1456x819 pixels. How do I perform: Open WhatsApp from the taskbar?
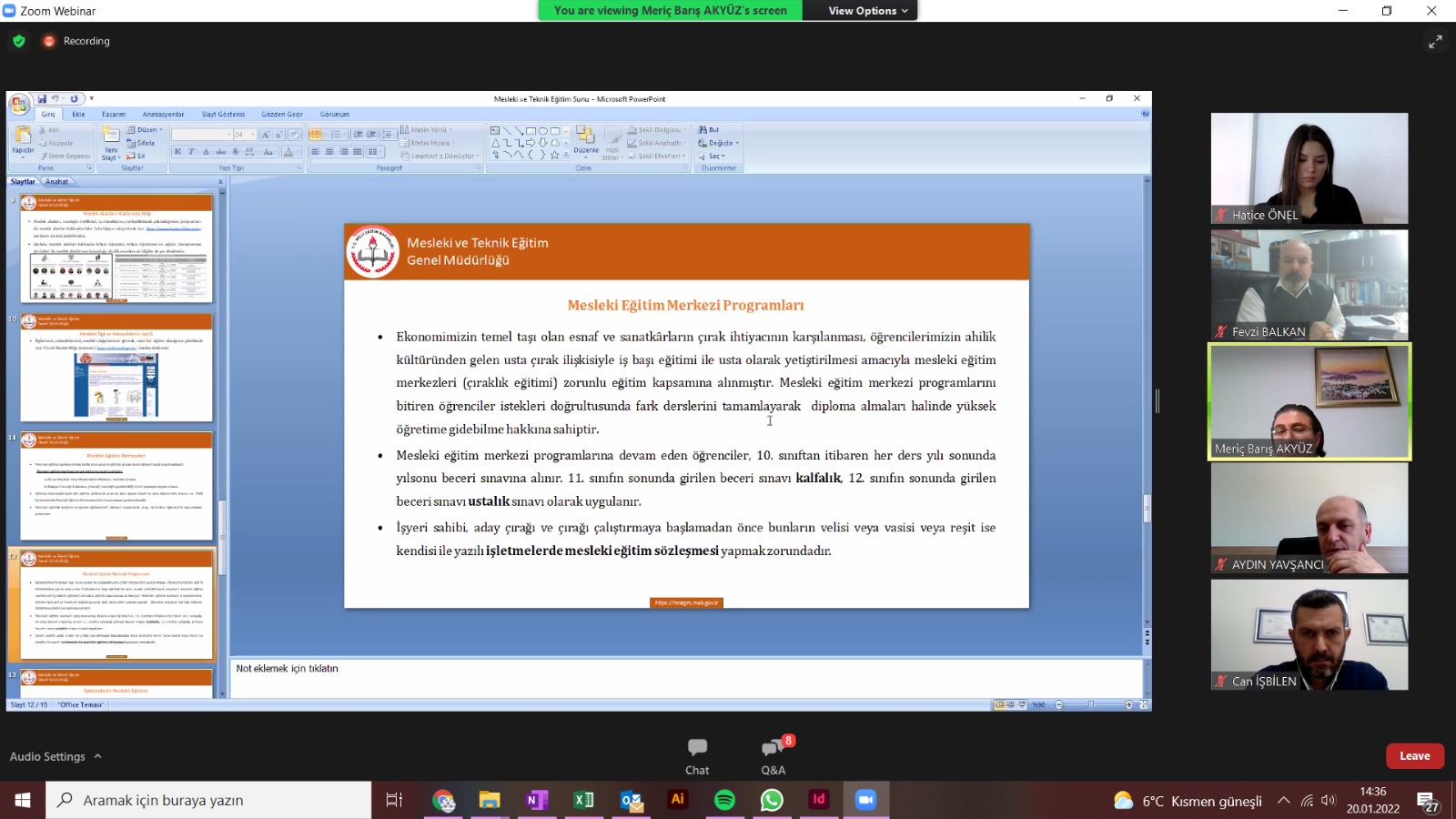click(772, 800)
